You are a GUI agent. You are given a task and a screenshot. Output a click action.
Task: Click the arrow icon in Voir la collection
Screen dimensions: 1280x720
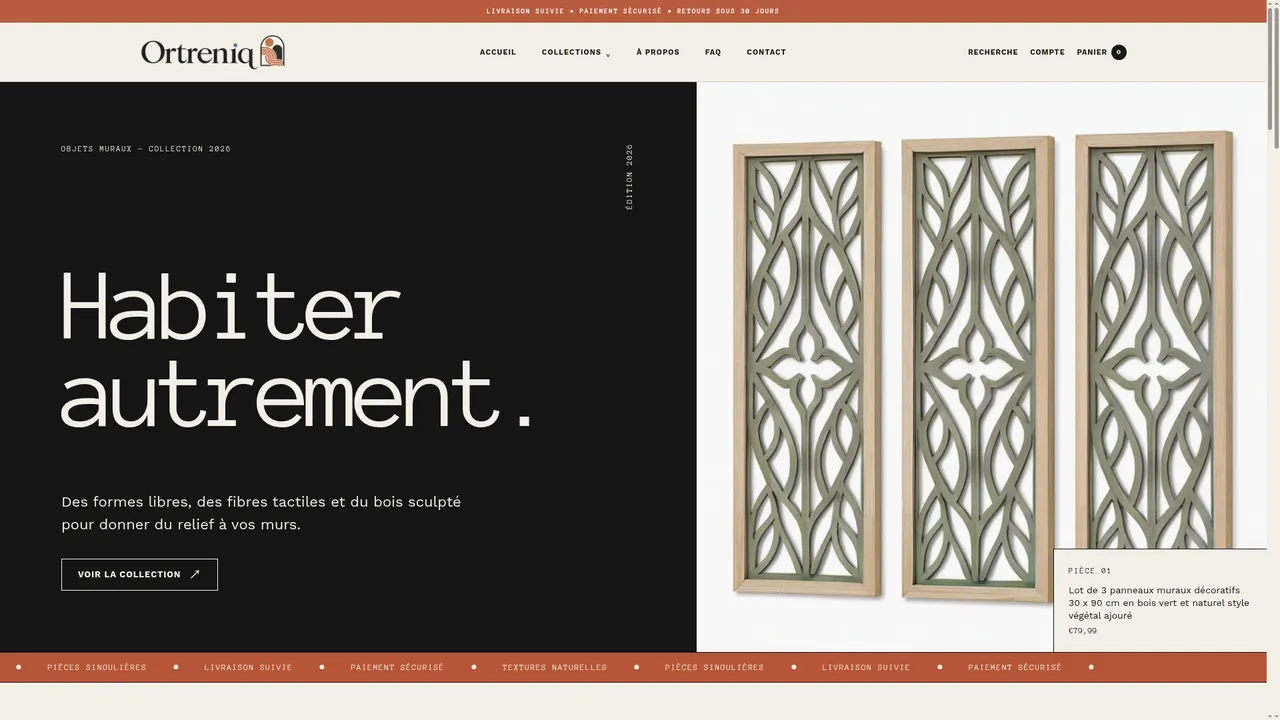pos(195,575)
